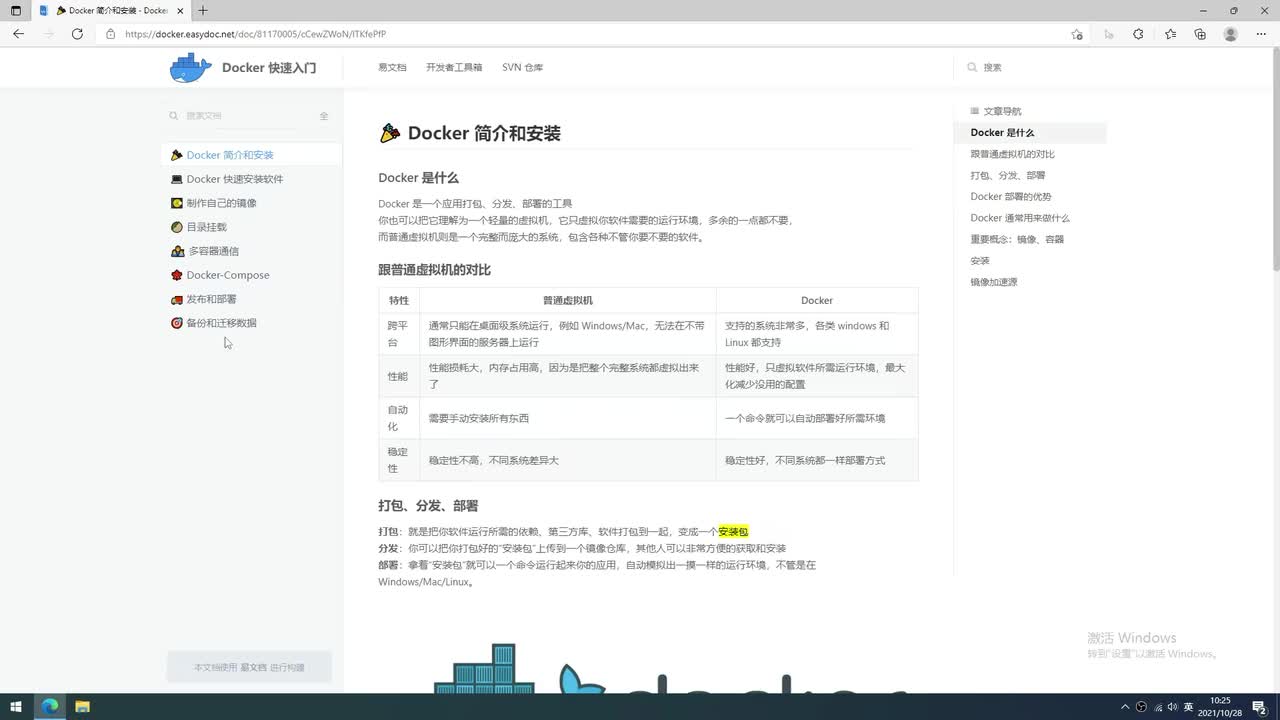Viewport: 1280px width, 720px height.
Task: Click the highlighted 安装包 text
Action: tap(733, 532)
